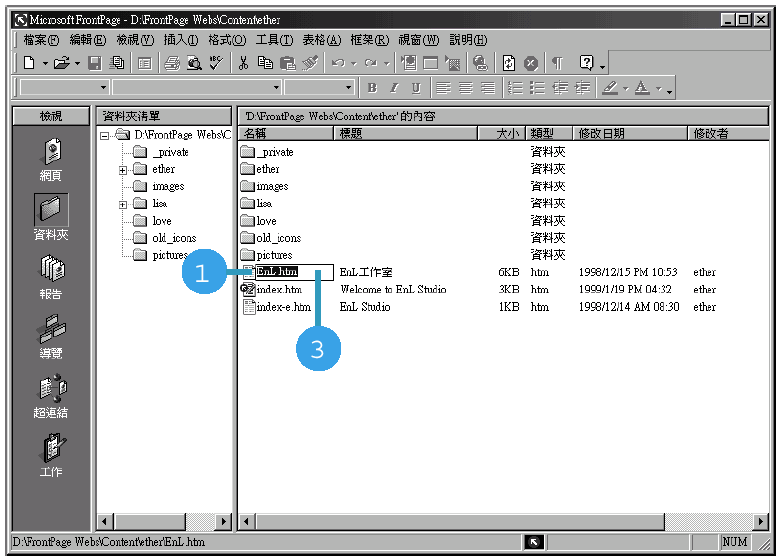782x560 pixels.
Task: Open the font name dropdown
Action: pos(276,88)
